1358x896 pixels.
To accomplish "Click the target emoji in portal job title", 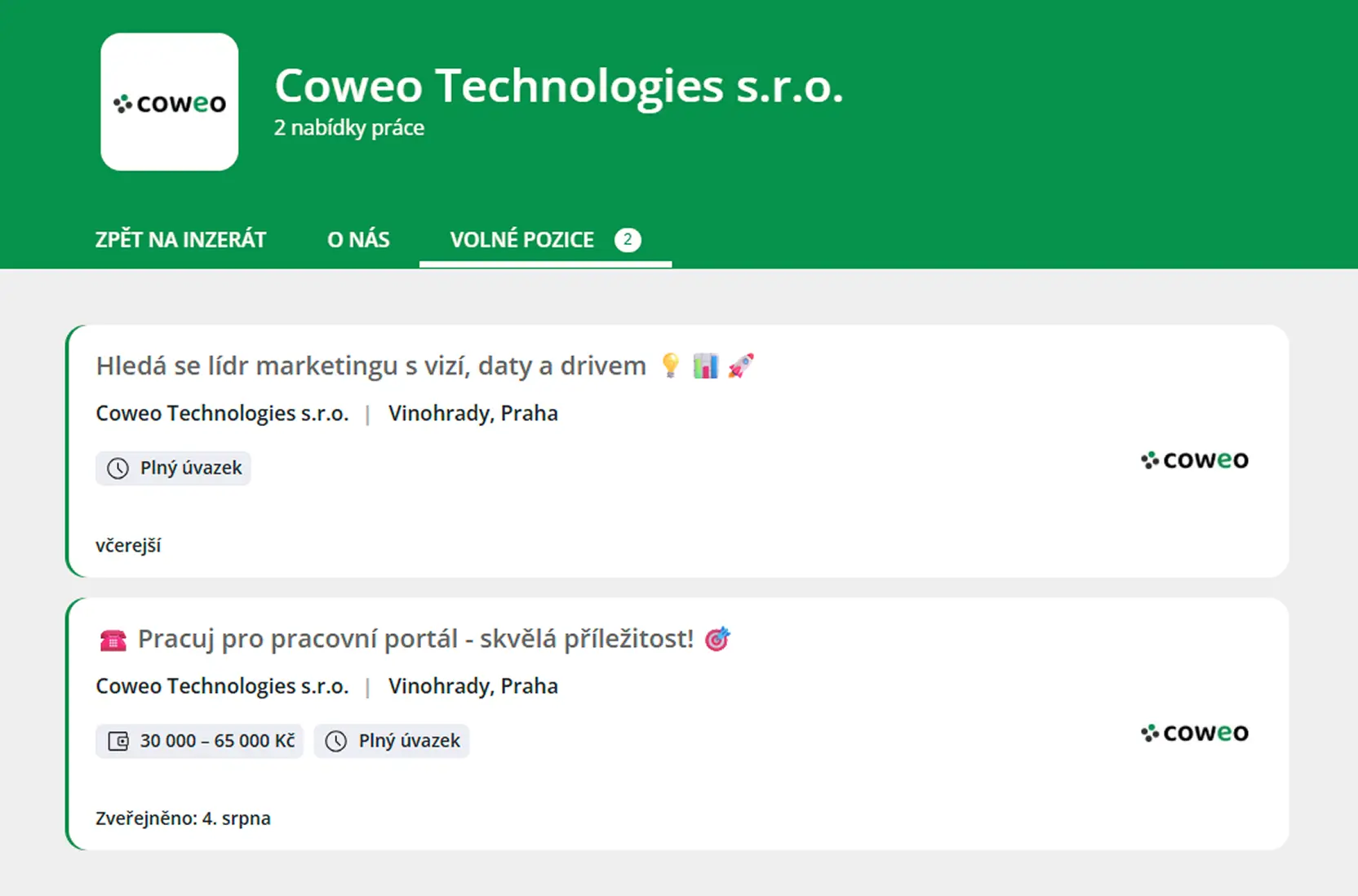I will tap(717, 638).
